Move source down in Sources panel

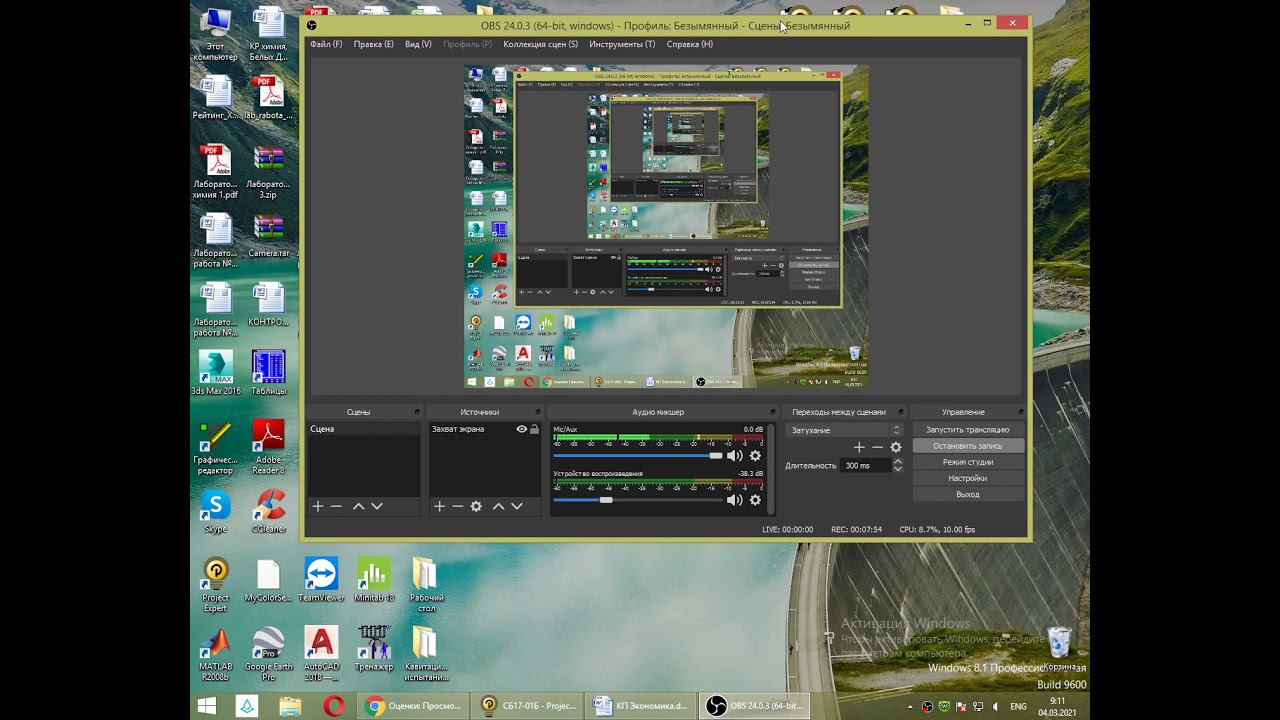point(517,506)
